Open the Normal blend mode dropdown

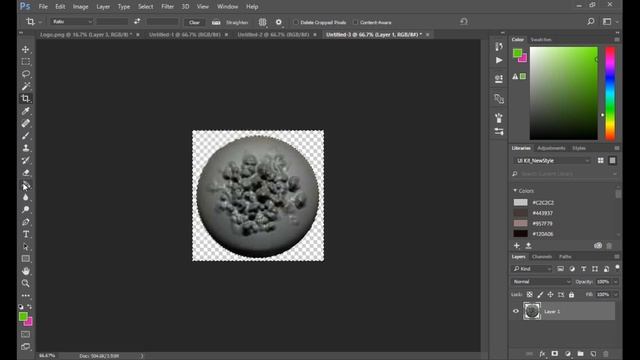(541, 282)
